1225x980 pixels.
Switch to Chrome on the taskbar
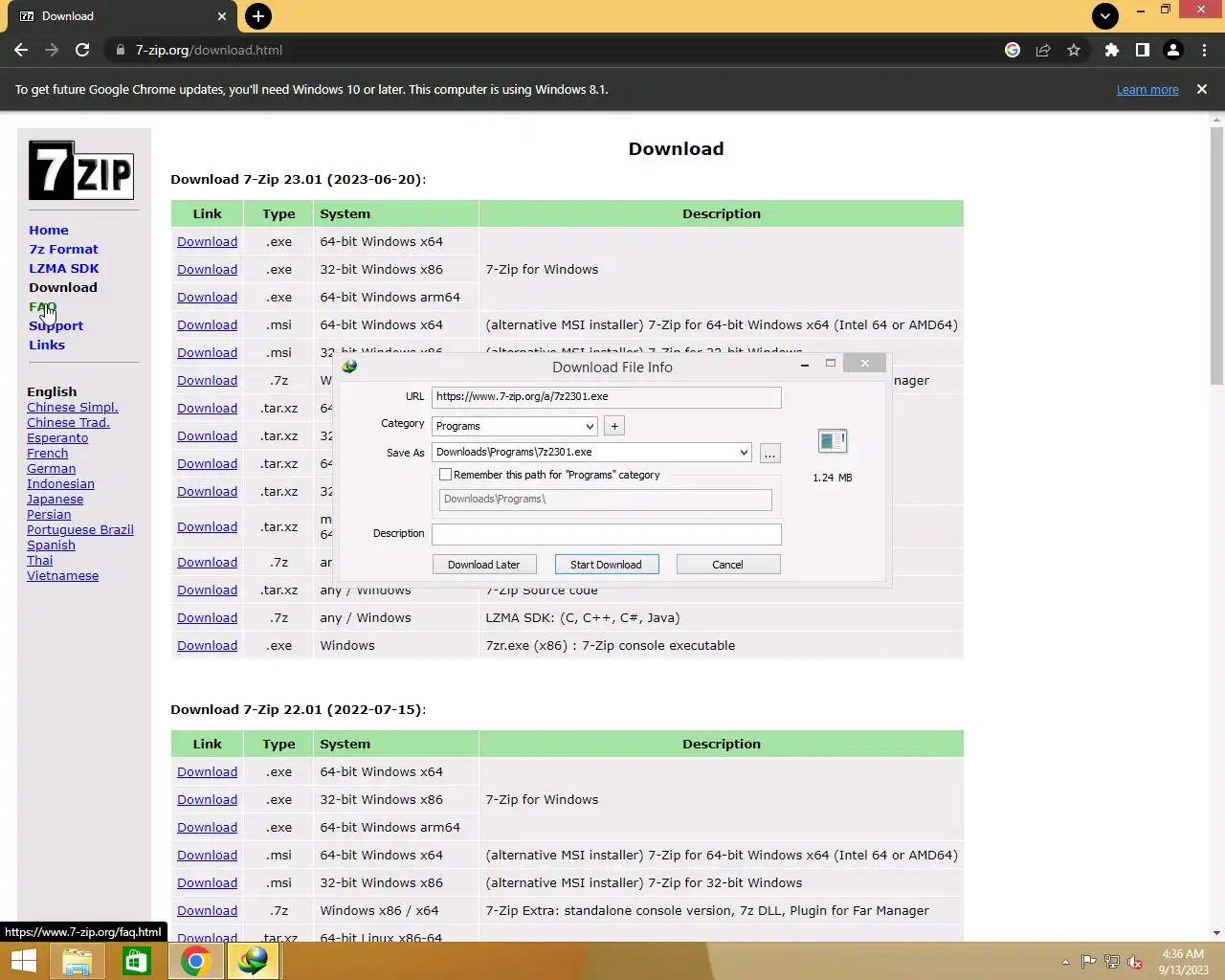(x=195, y=961)
